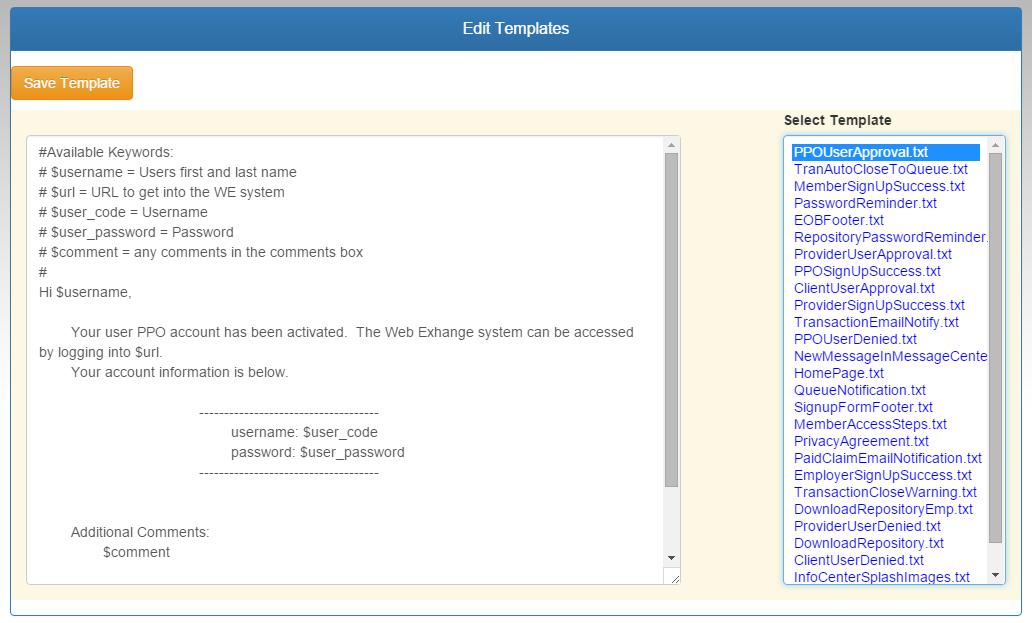The height and width of the screenshot is (623, 1032).
Task: Pick HomePage.txt template
Action: click(838, 373)
